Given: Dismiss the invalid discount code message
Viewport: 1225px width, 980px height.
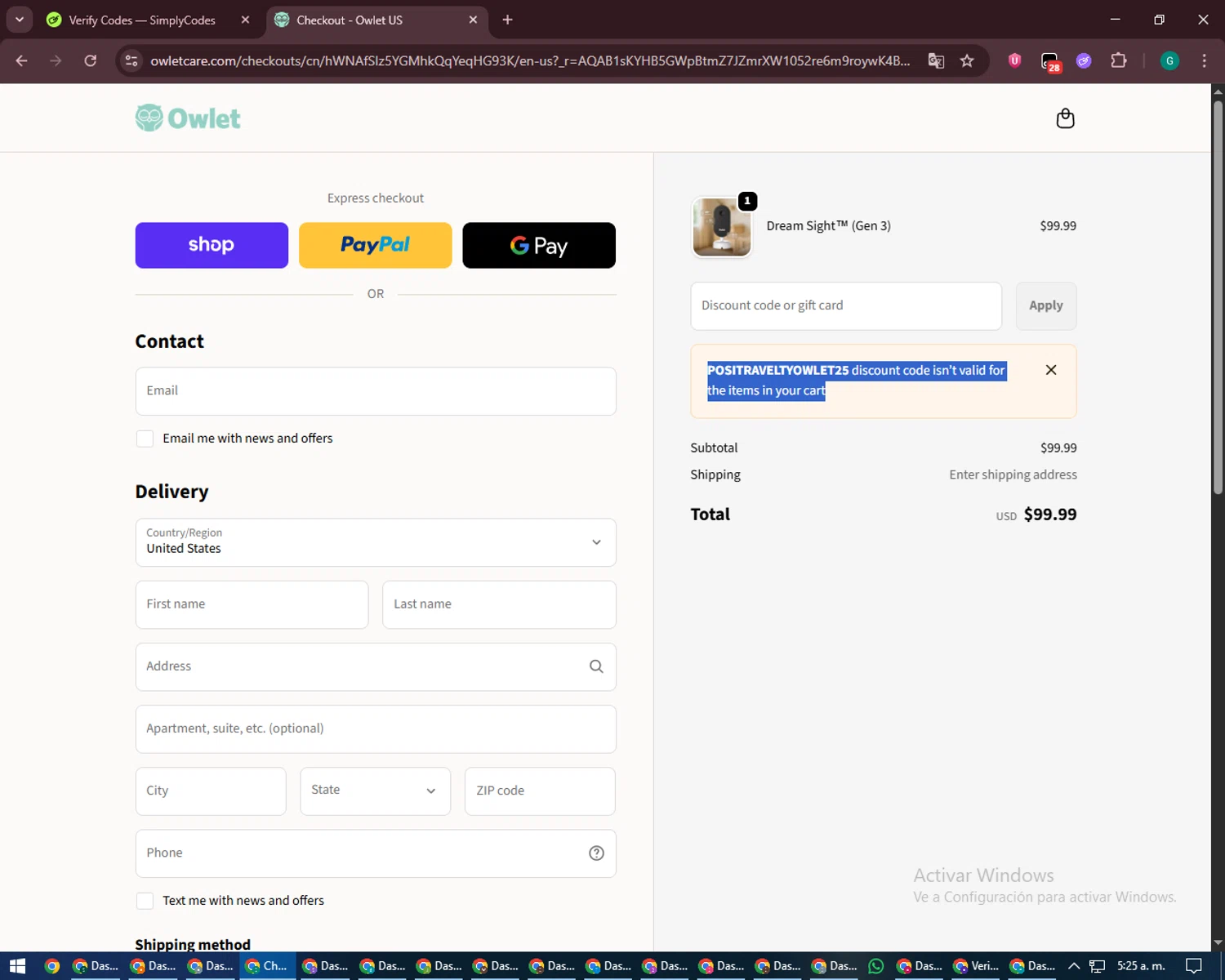Looking at the screenshot, I should click(x=1051, y=370).
